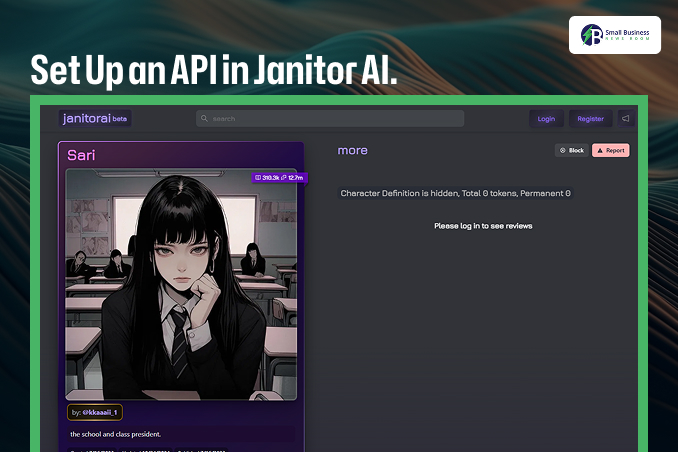This screenshot has height=452, width=678.
Task: Open the Login page
Action: pyautogui.click(x=546, y=119)
